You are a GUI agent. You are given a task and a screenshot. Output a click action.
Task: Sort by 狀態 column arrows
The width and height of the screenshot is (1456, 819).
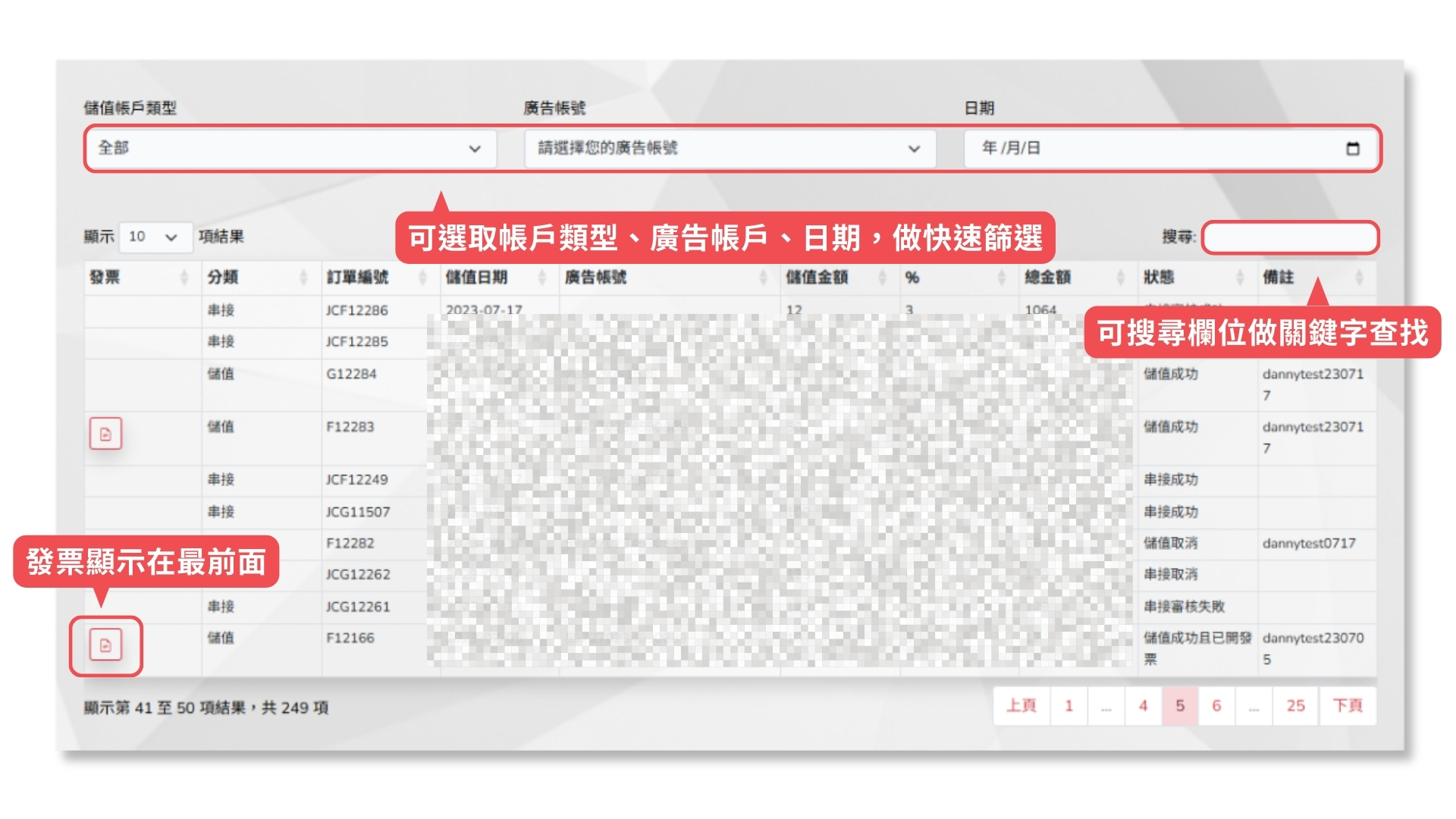[1240, 278]
